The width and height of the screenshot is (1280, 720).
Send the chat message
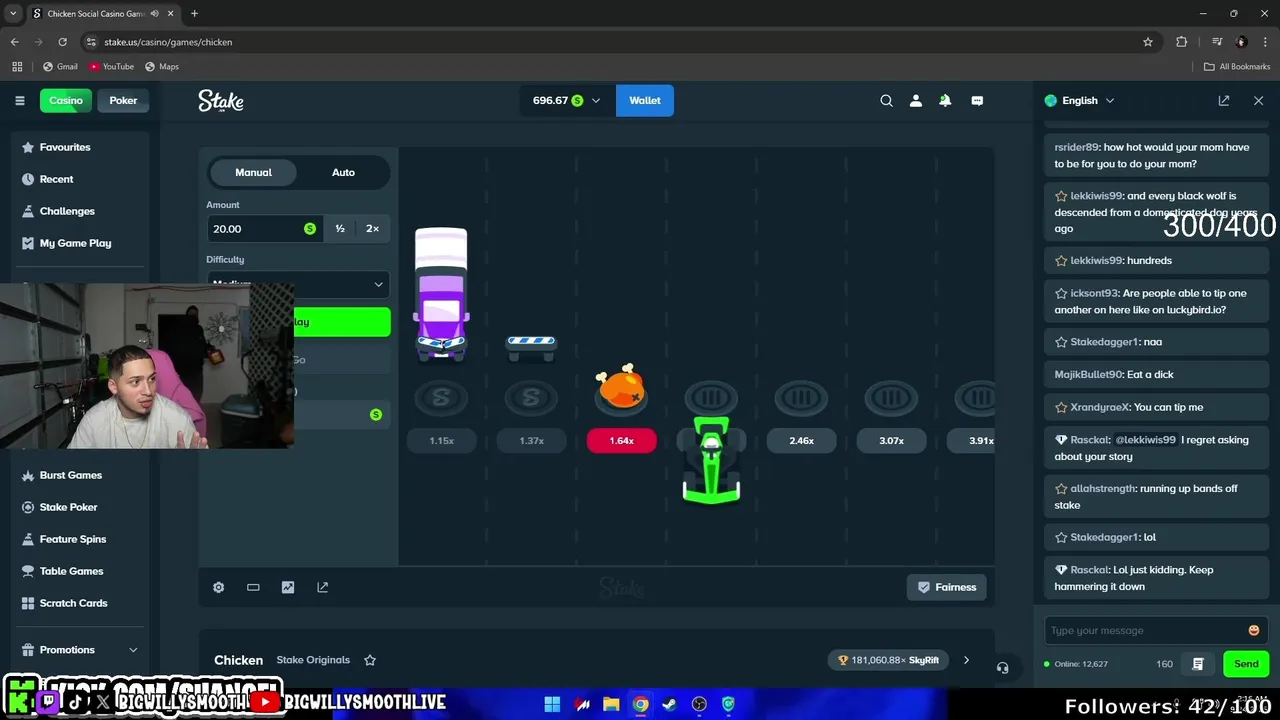tap(1246, 664)
